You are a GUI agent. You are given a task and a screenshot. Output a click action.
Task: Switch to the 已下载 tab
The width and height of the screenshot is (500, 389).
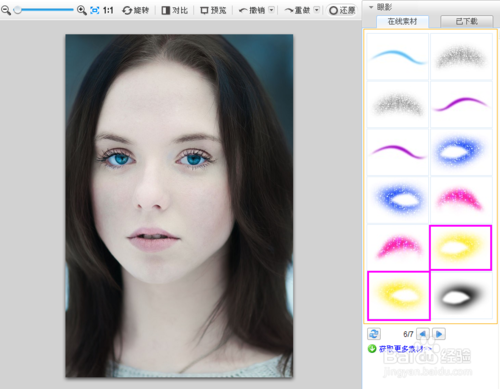[x=466, y=21]
